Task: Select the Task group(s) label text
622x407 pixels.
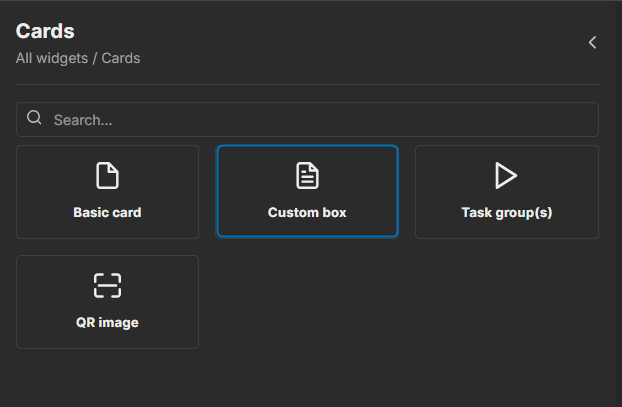Action: click(506, 213)
